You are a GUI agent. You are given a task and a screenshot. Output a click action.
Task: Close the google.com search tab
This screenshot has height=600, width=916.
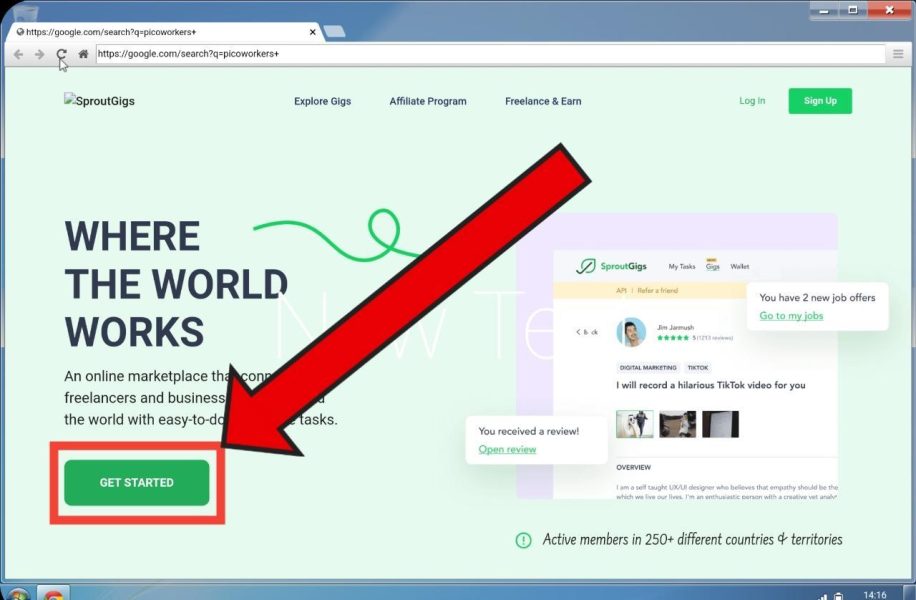(312, 32)
